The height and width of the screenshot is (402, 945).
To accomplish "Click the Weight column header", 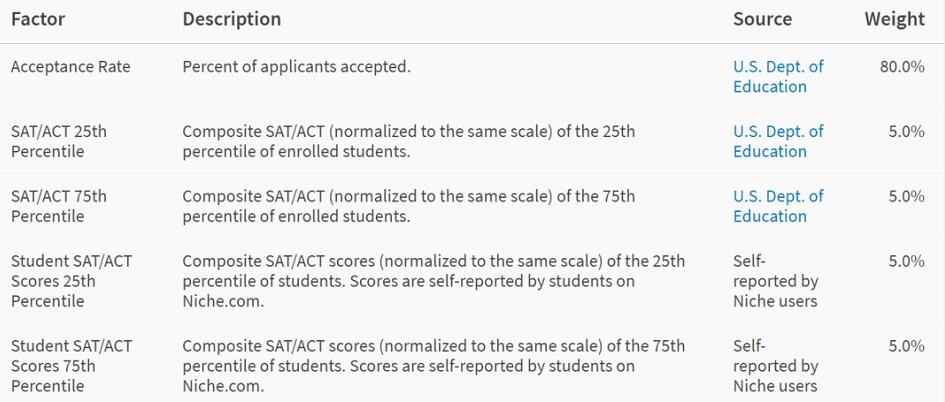I will pyautogui.click(x=894, y=19).
